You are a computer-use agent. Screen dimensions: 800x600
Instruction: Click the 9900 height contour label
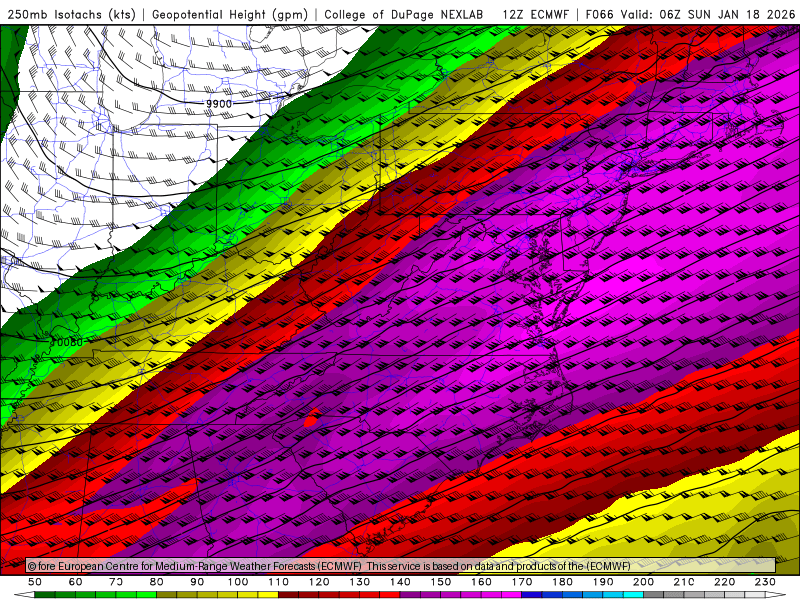point(219,104)
